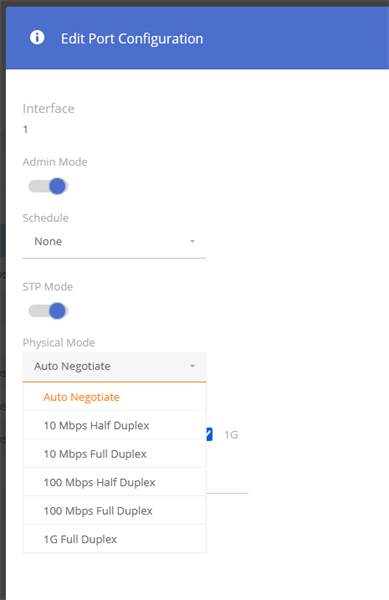Click the 1G checkbox label

(231, 435)
